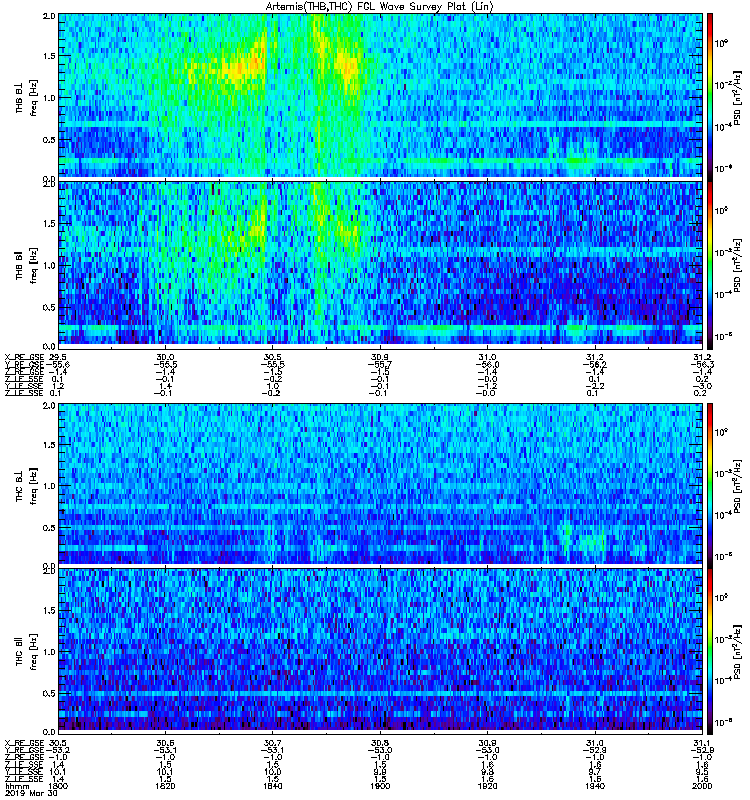Click the THB X_RE_GSE value 29.5

tap(58, 357)
